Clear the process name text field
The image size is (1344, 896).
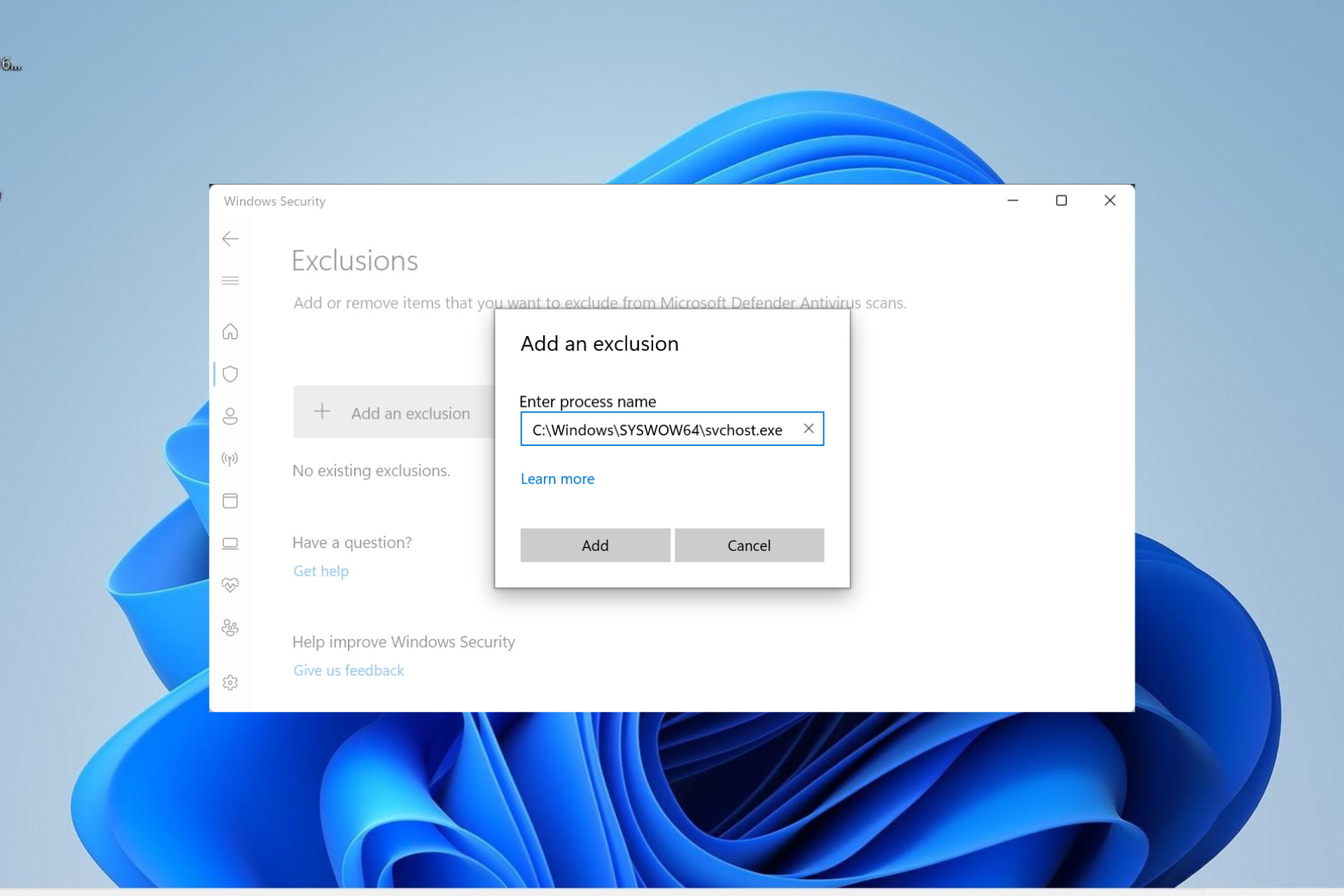click(x=808, y=428)
